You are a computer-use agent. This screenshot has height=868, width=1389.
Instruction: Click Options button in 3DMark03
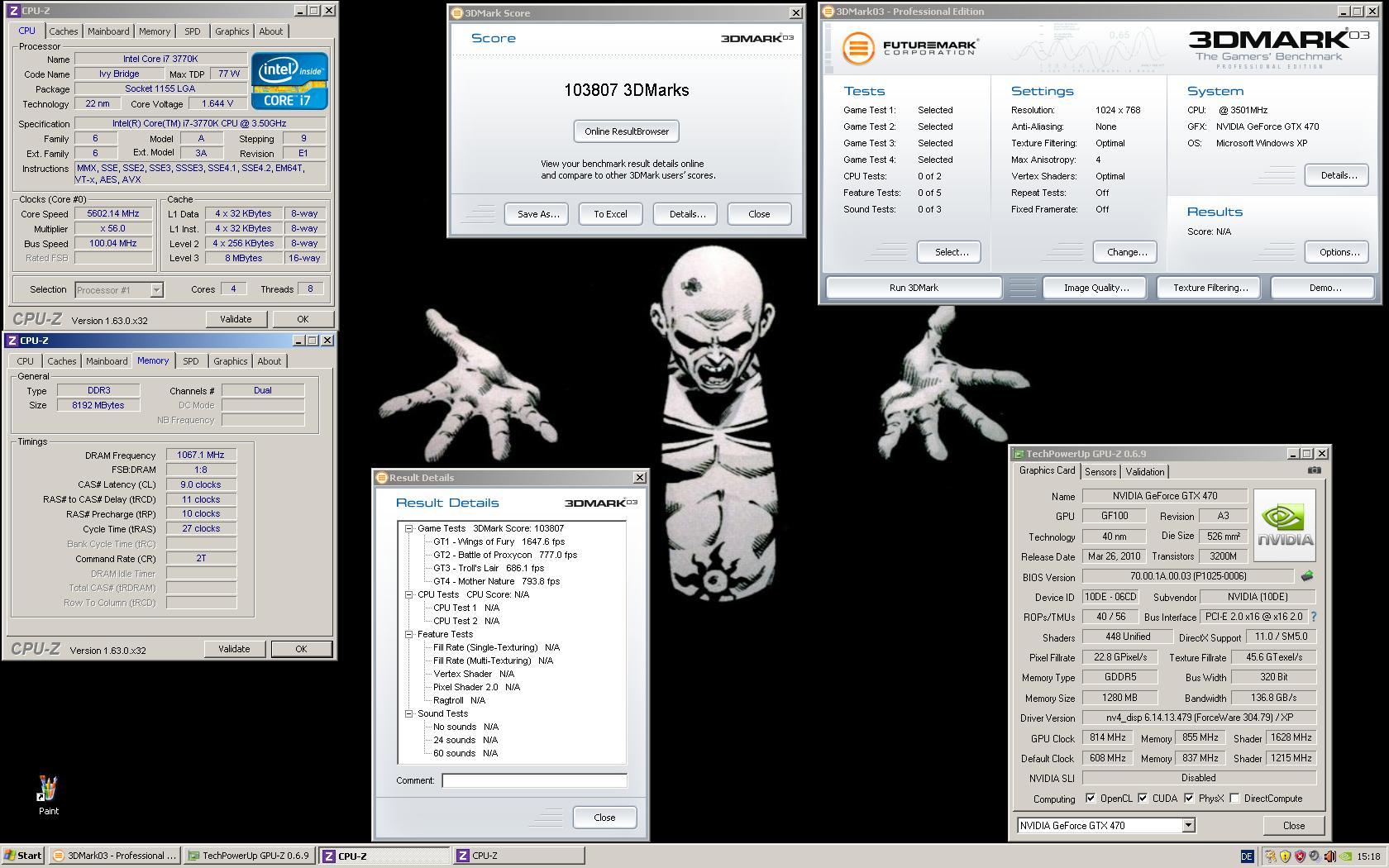(1337, 252)
